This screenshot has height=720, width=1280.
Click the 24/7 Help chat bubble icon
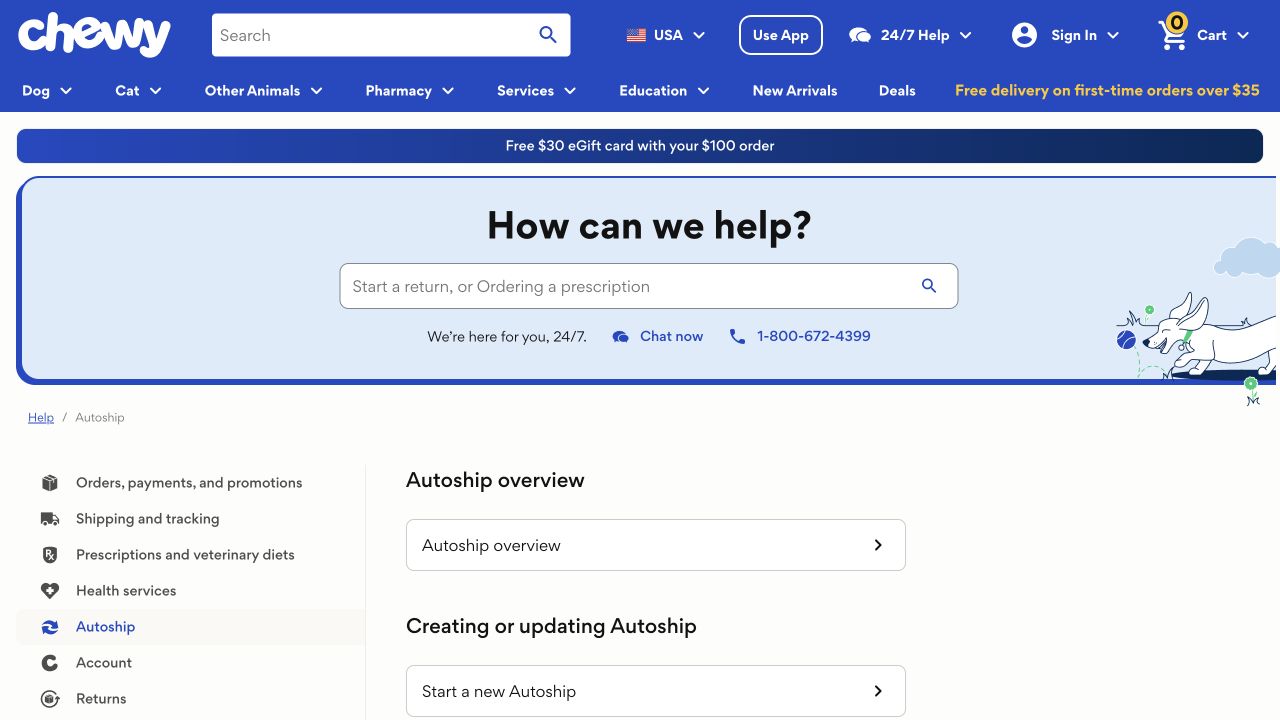tap(860, 35)
